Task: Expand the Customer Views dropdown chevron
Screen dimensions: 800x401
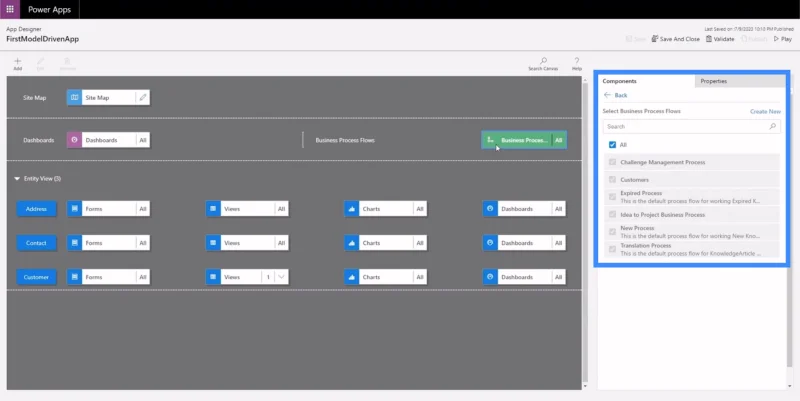Action: [x=281, y=277]
